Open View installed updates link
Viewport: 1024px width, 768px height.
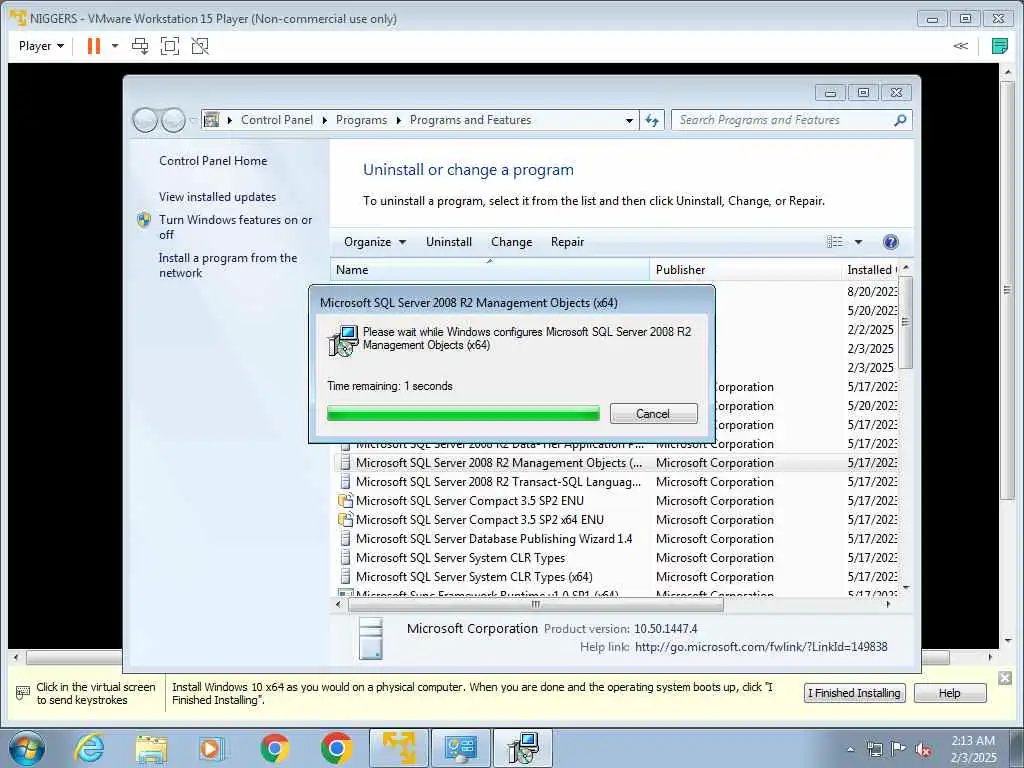[217, 197]
